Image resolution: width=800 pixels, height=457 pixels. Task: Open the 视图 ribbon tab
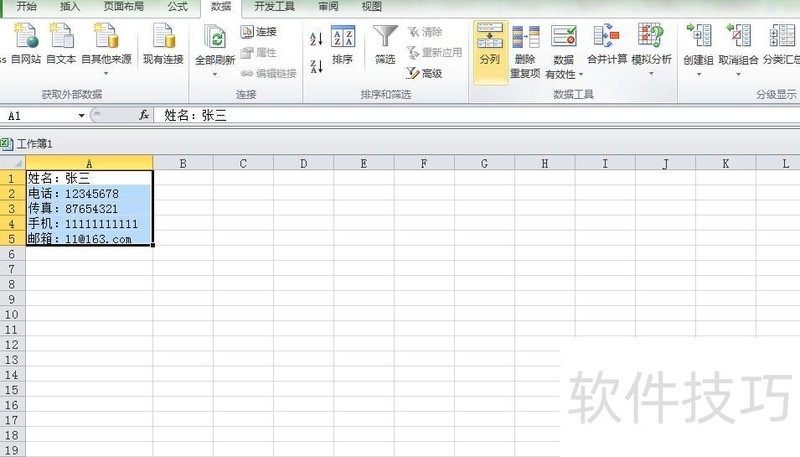371,7
